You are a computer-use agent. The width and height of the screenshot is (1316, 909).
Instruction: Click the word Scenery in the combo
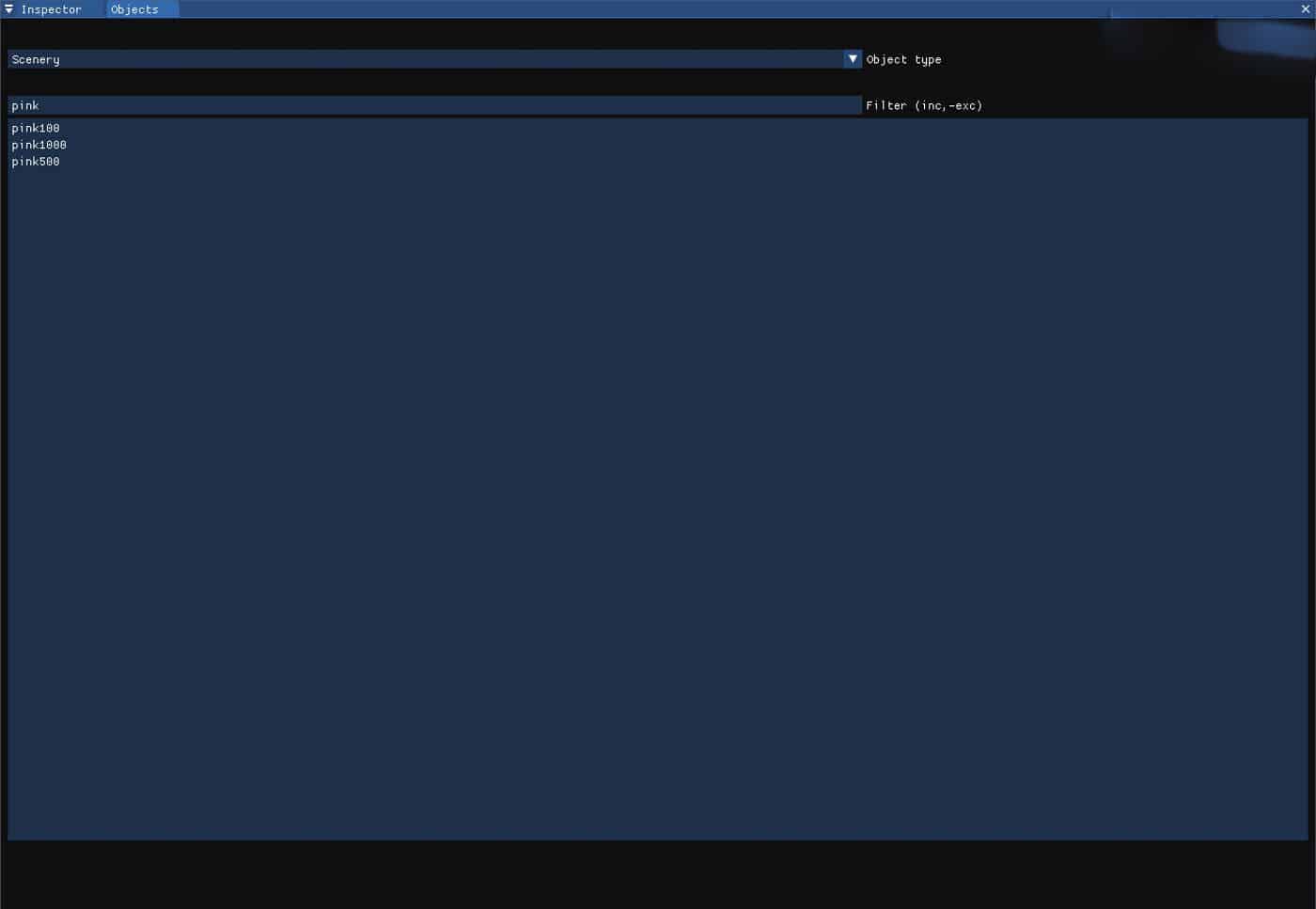click(36, 59)
